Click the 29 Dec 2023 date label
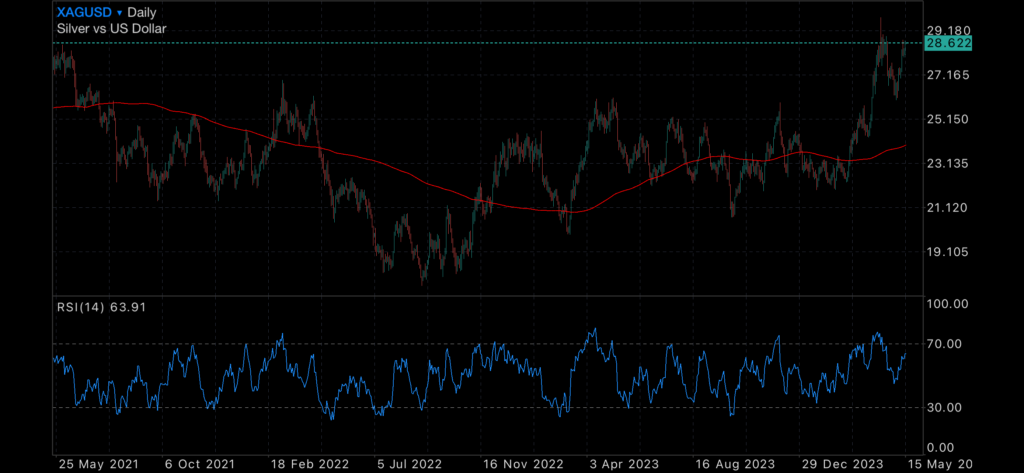This screenshot has width=1024, height=473. point(841,463)
